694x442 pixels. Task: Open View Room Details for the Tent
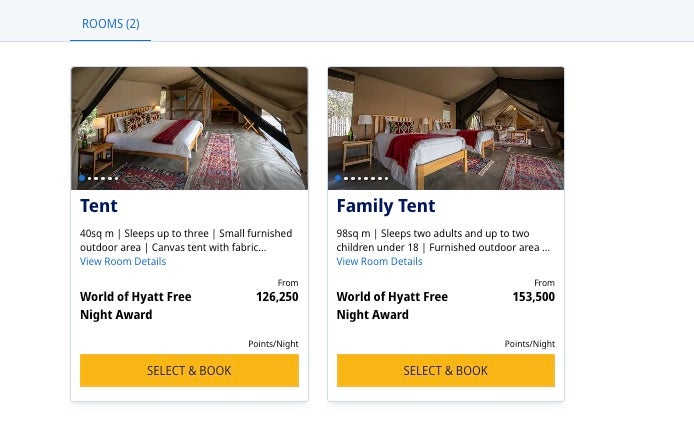point(123,262)
